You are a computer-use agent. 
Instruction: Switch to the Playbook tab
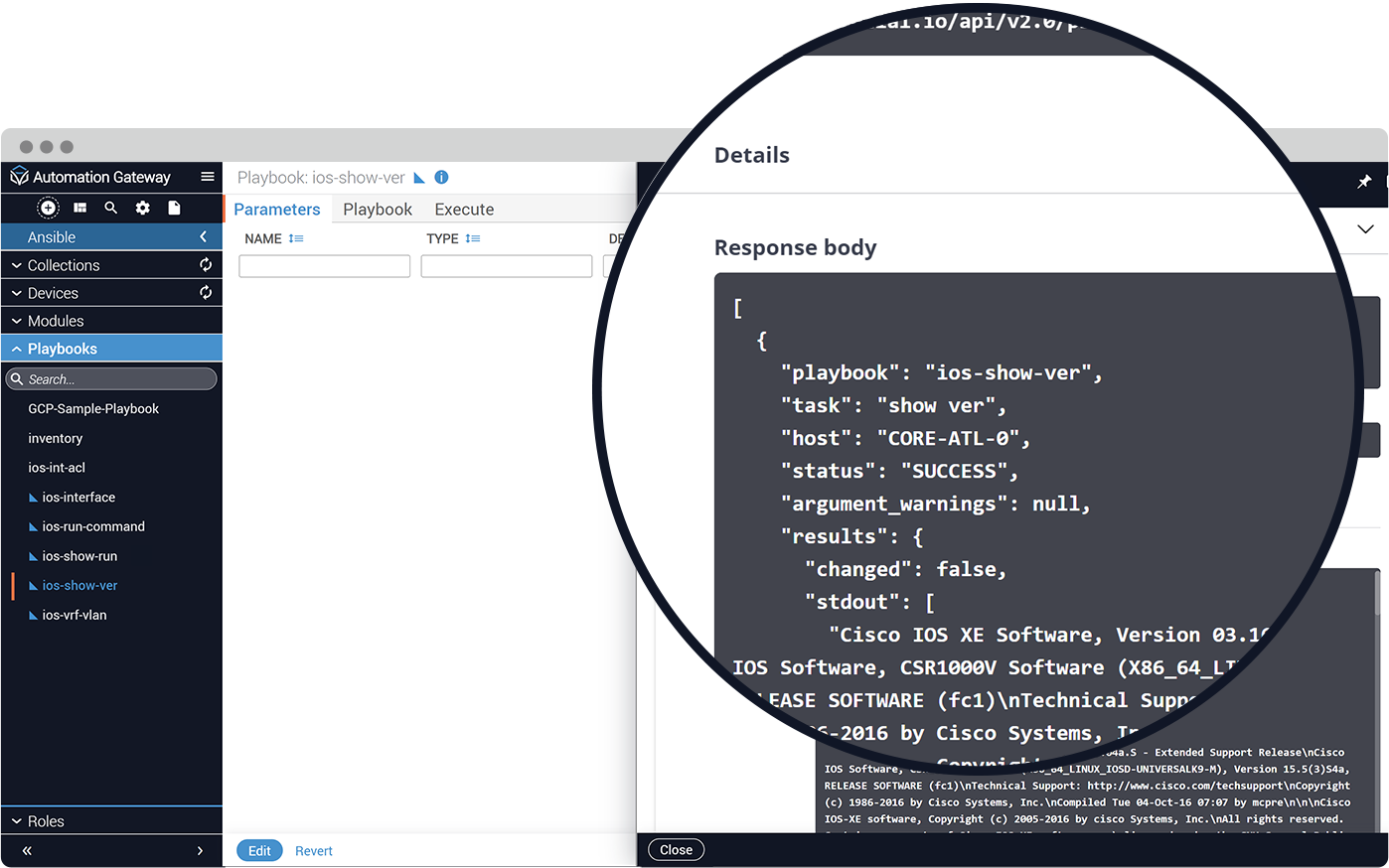tap(378, 210)
